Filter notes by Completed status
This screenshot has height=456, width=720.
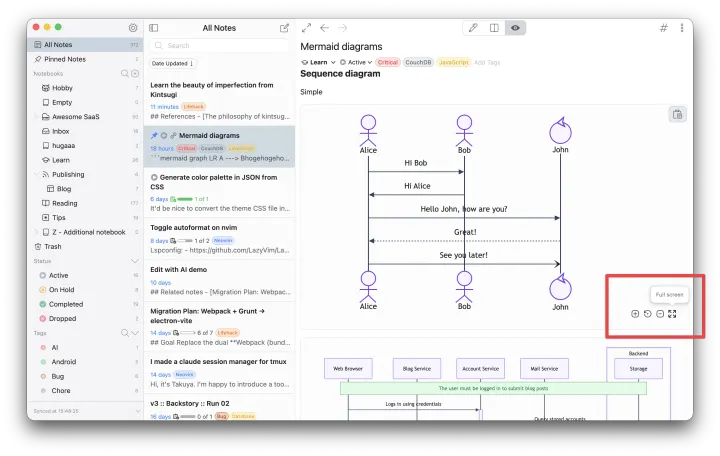[85, 304]
